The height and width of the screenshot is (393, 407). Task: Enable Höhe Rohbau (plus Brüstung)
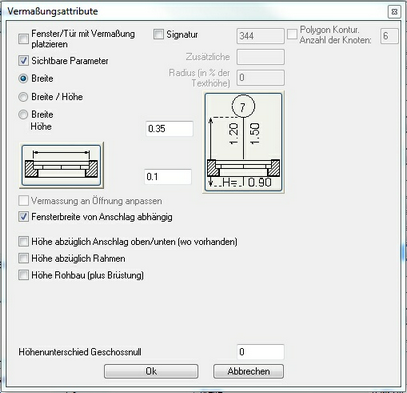tap(23, 275)
